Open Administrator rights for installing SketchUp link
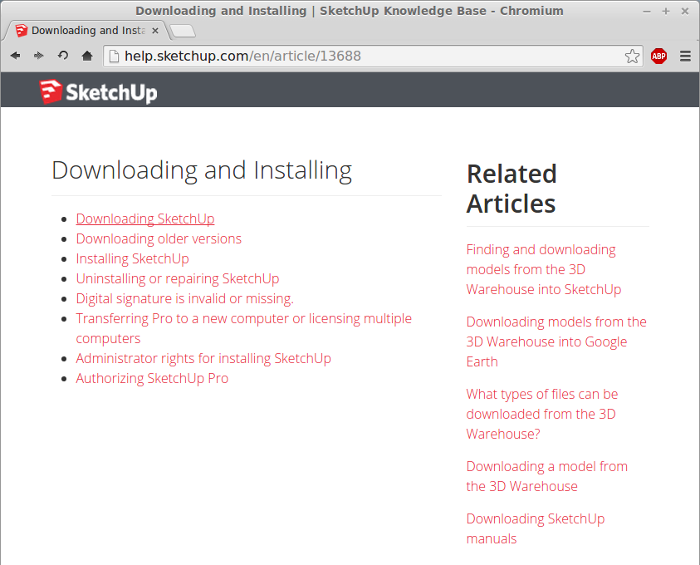700x565 pixels. pyautogui.click(x=203, y=358)
